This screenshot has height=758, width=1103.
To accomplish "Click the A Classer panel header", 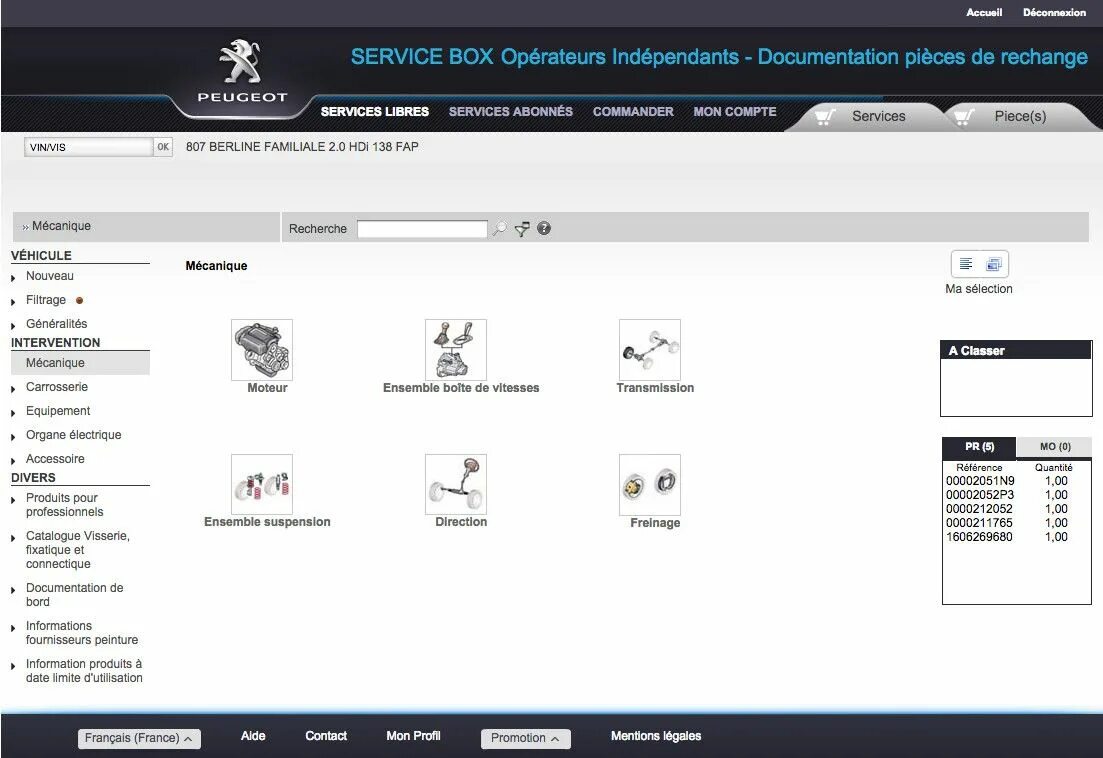I will click(1016, 350).
